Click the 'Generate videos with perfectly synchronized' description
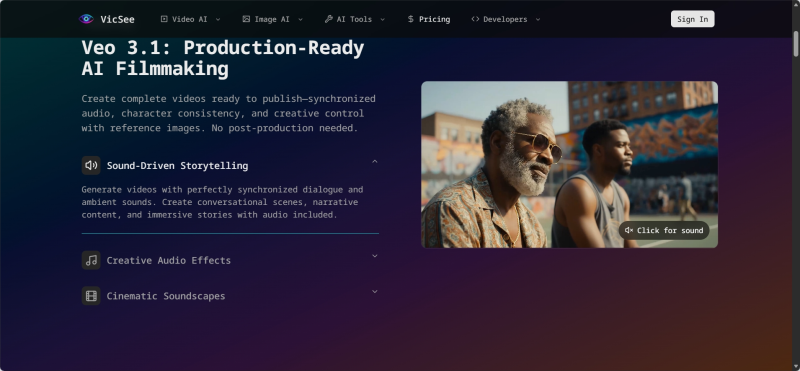This screenshot has height=371, width=800. pos(222,202)
